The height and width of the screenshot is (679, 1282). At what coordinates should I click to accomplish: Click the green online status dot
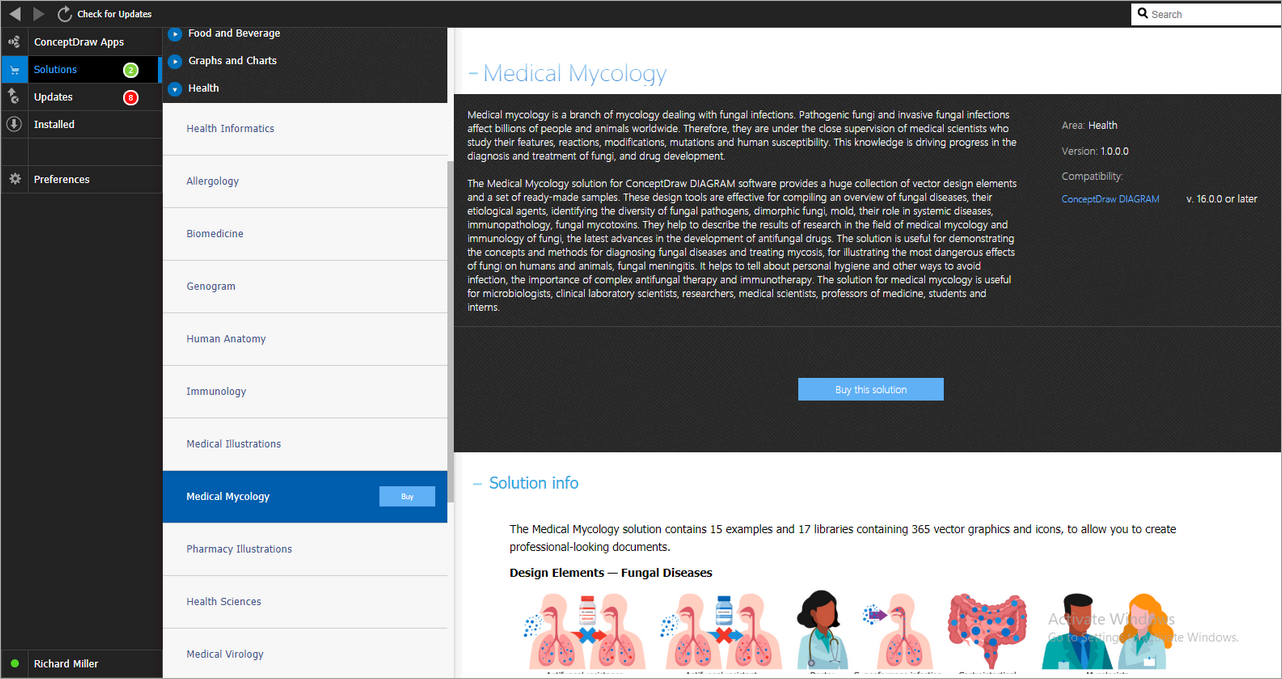14,664
